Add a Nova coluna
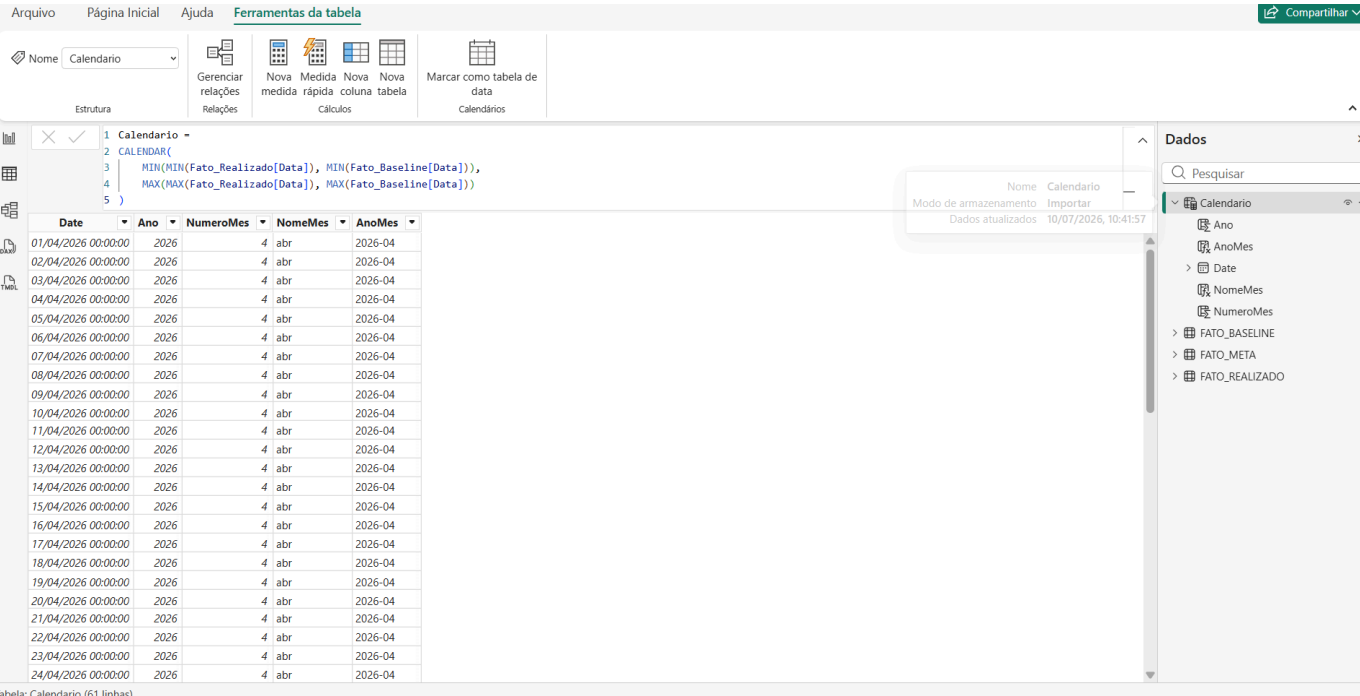 point(356,69)
